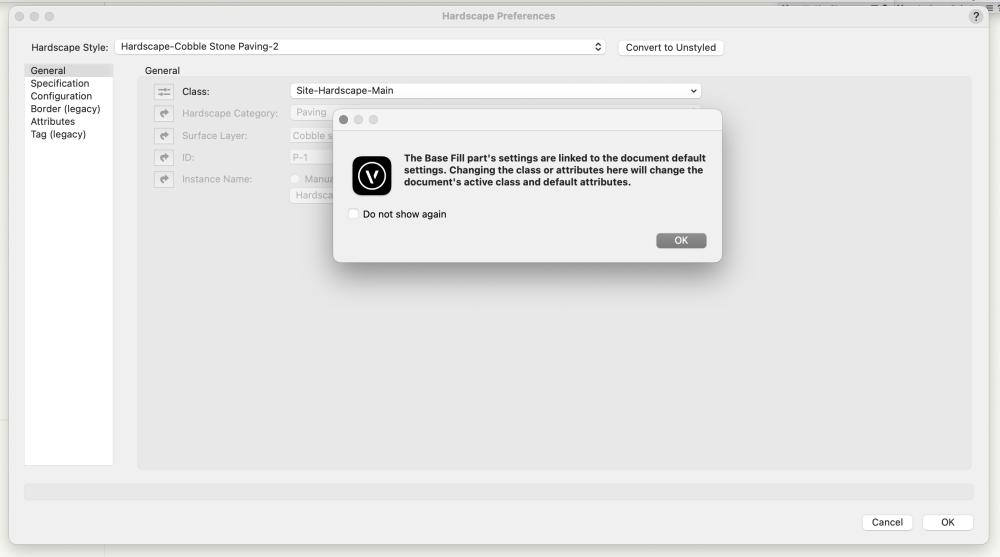
Task: Enable the Do not show again checkbox
Action: pos(354,214)
